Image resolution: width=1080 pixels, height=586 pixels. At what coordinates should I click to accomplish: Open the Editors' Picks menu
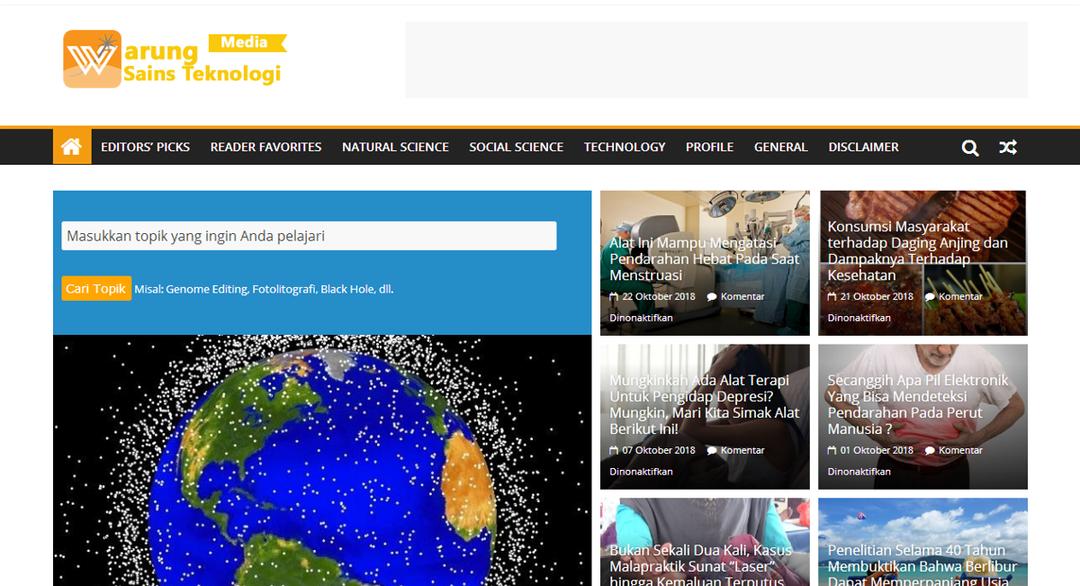click(145, 147)
